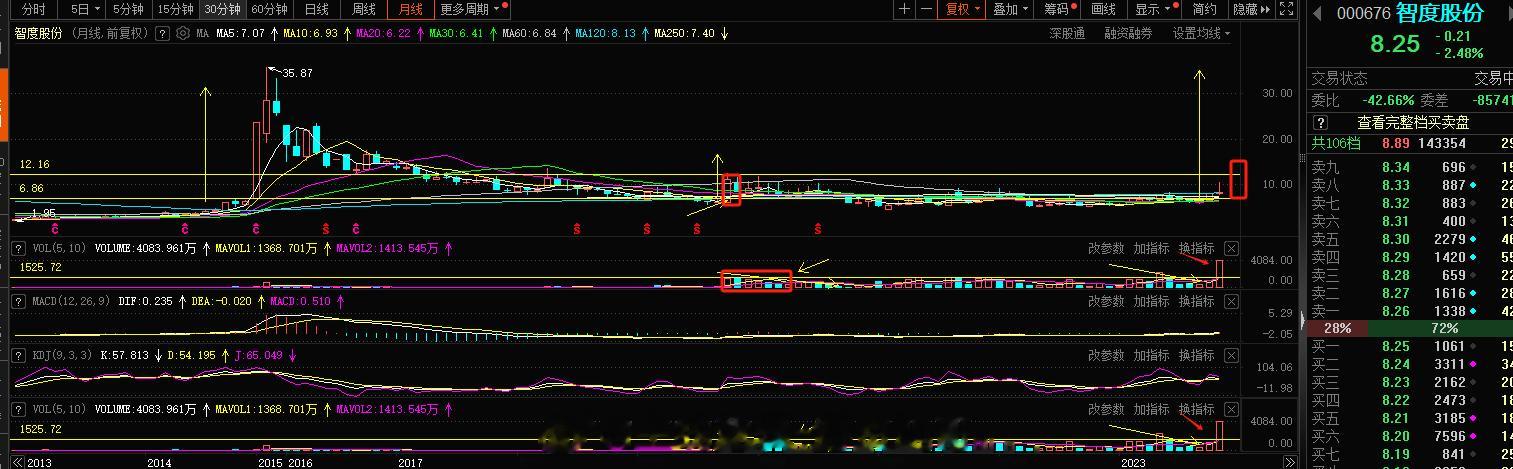Click 换指标 in the MACD panel
1513x469 pixels.
(1196, 302)
